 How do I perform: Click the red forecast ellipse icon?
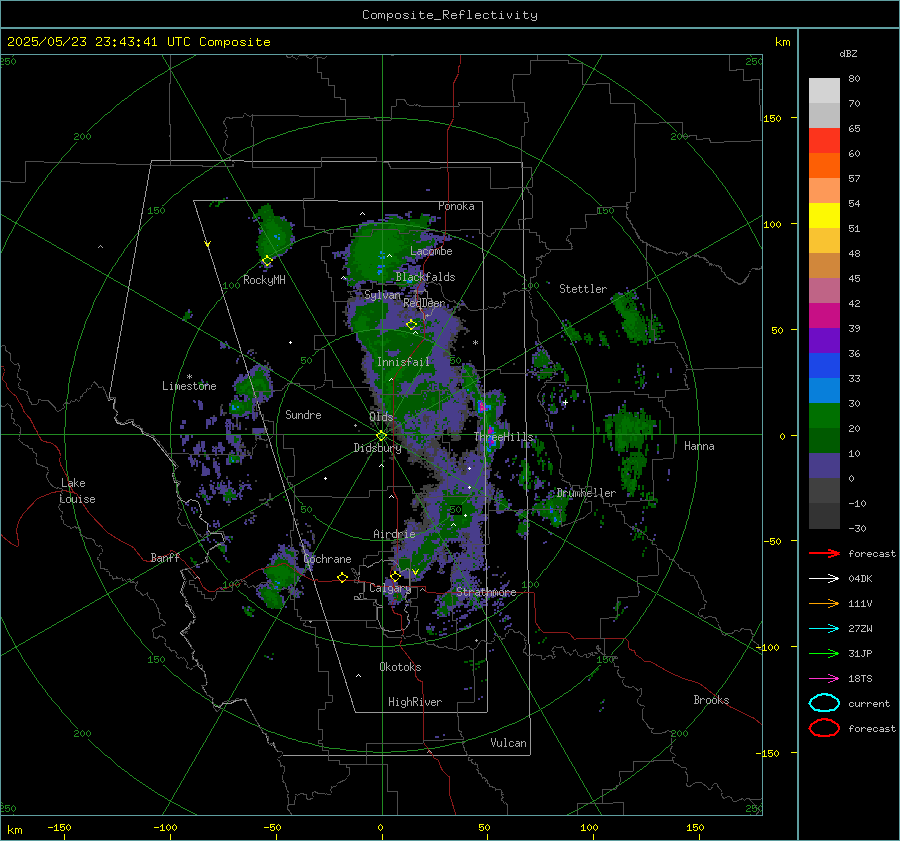(x=824, y=728)
